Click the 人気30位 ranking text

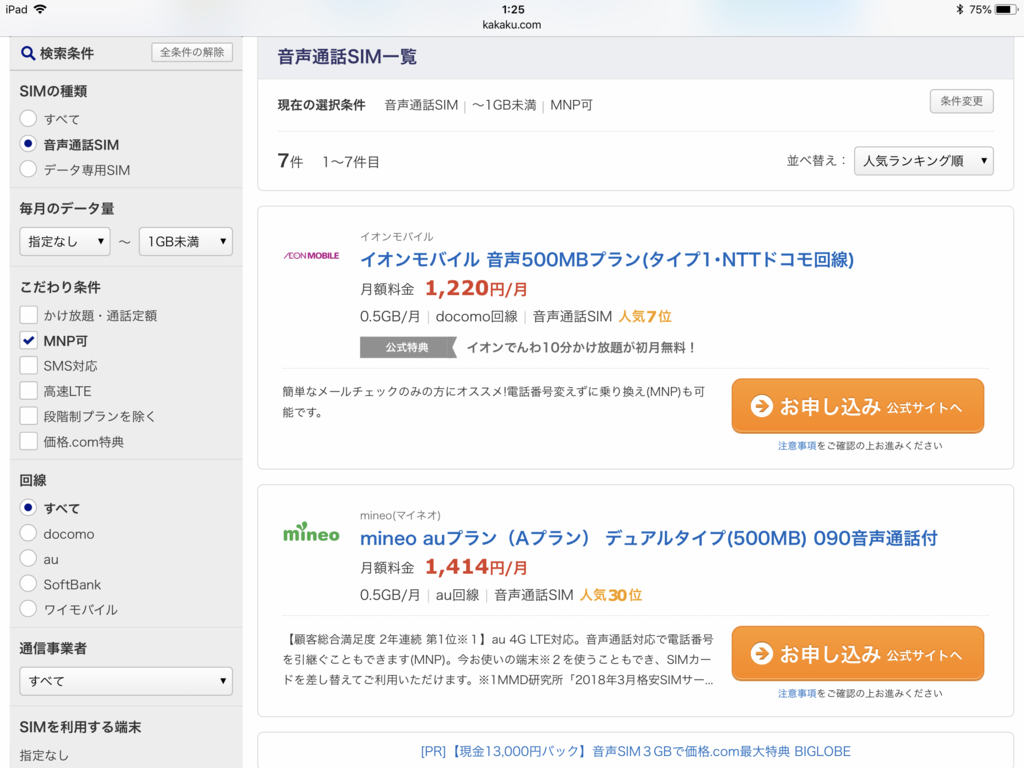611,595
